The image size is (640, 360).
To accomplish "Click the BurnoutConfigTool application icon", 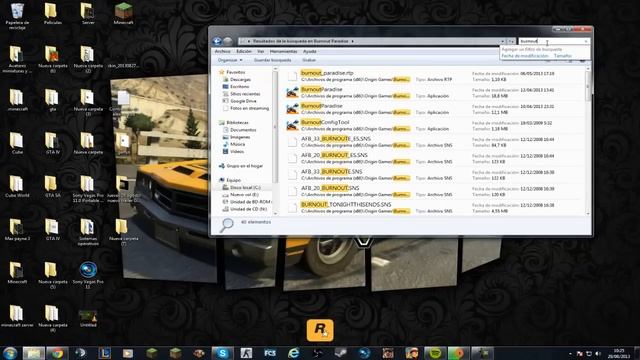I will tap(292, 125).
